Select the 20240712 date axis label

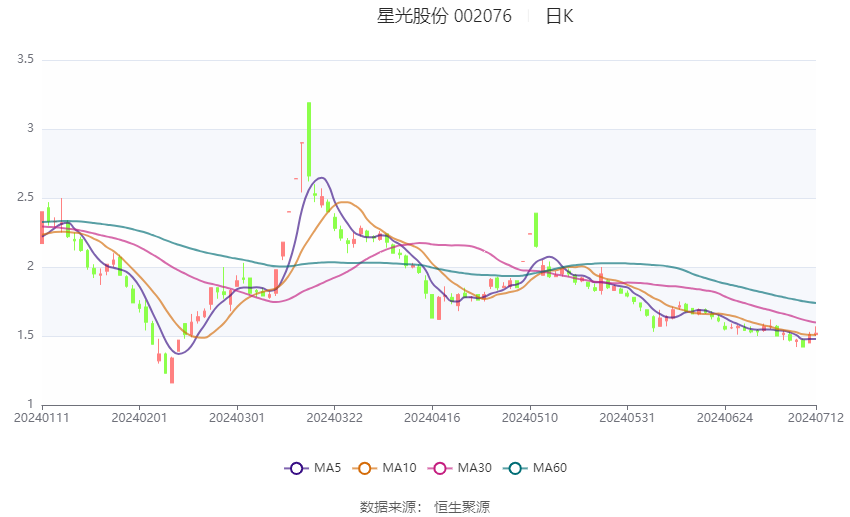(816, 418)
